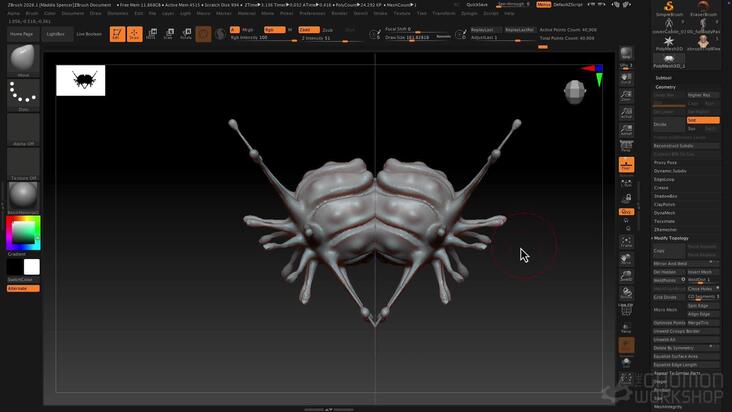Expand the ShadowBox section

(x=665, y=196)
